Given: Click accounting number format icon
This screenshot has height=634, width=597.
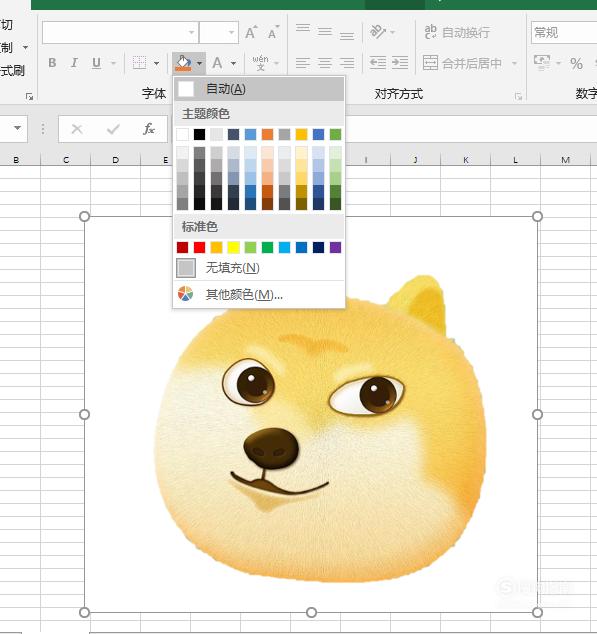Looking at the screenshot, I should coord(542,63).
